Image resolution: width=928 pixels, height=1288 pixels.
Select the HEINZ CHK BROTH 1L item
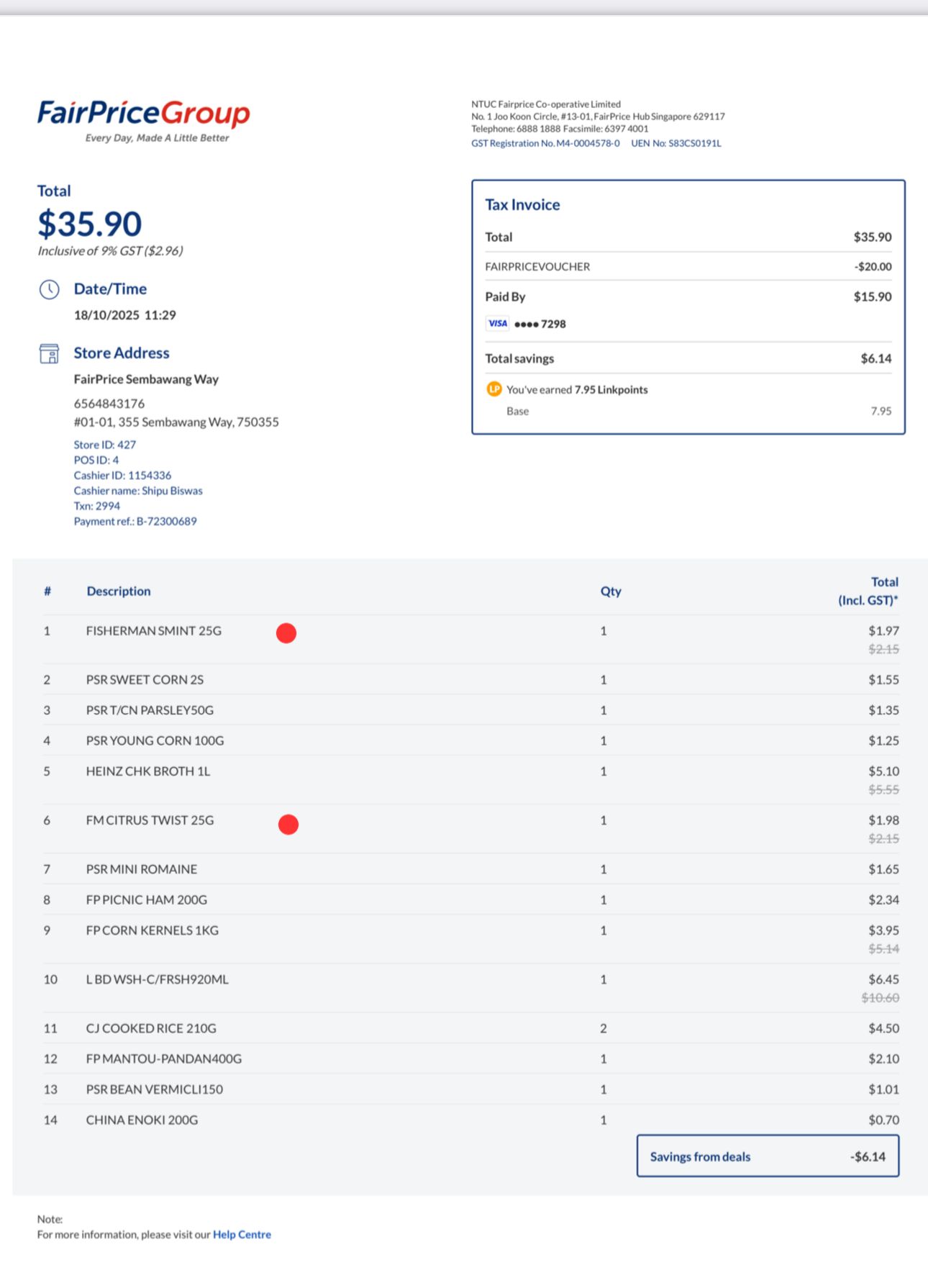(148, 771)
